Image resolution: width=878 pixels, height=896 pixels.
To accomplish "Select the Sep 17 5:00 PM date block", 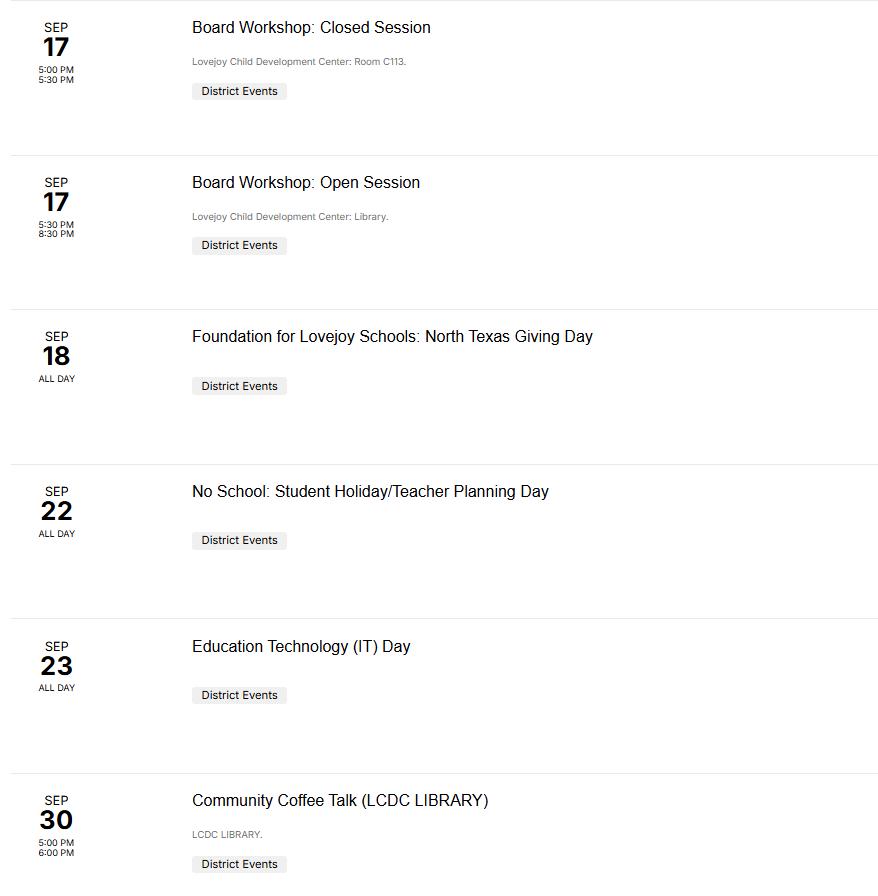I will click(56, 53).
